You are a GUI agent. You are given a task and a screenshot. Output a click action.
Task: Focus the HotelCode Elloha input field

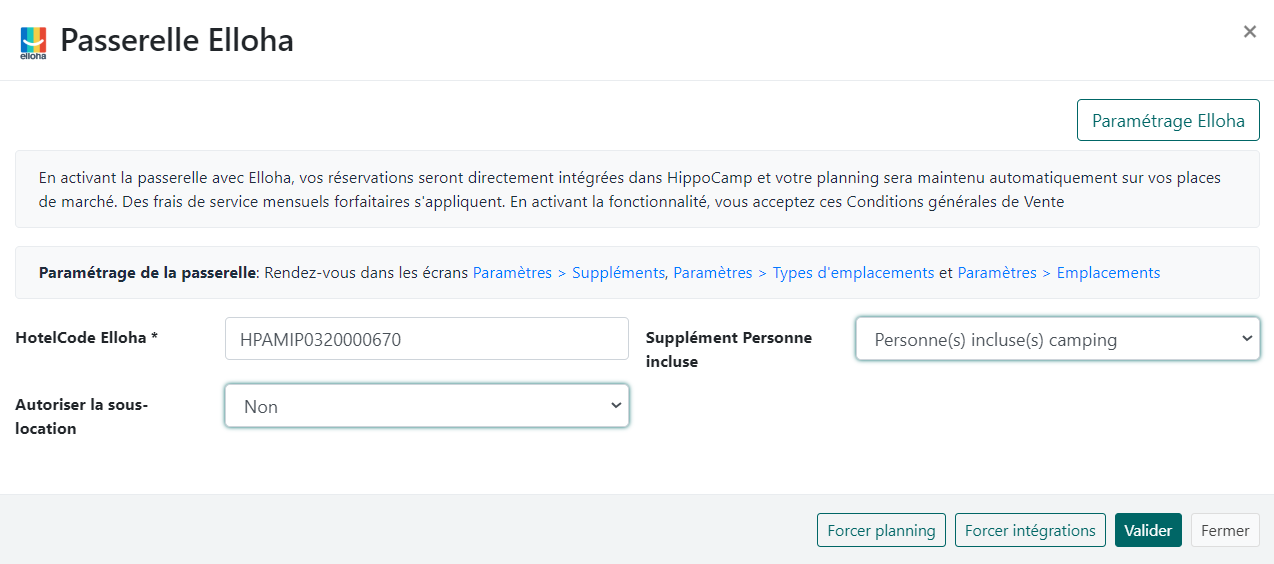tap(426, 339)
